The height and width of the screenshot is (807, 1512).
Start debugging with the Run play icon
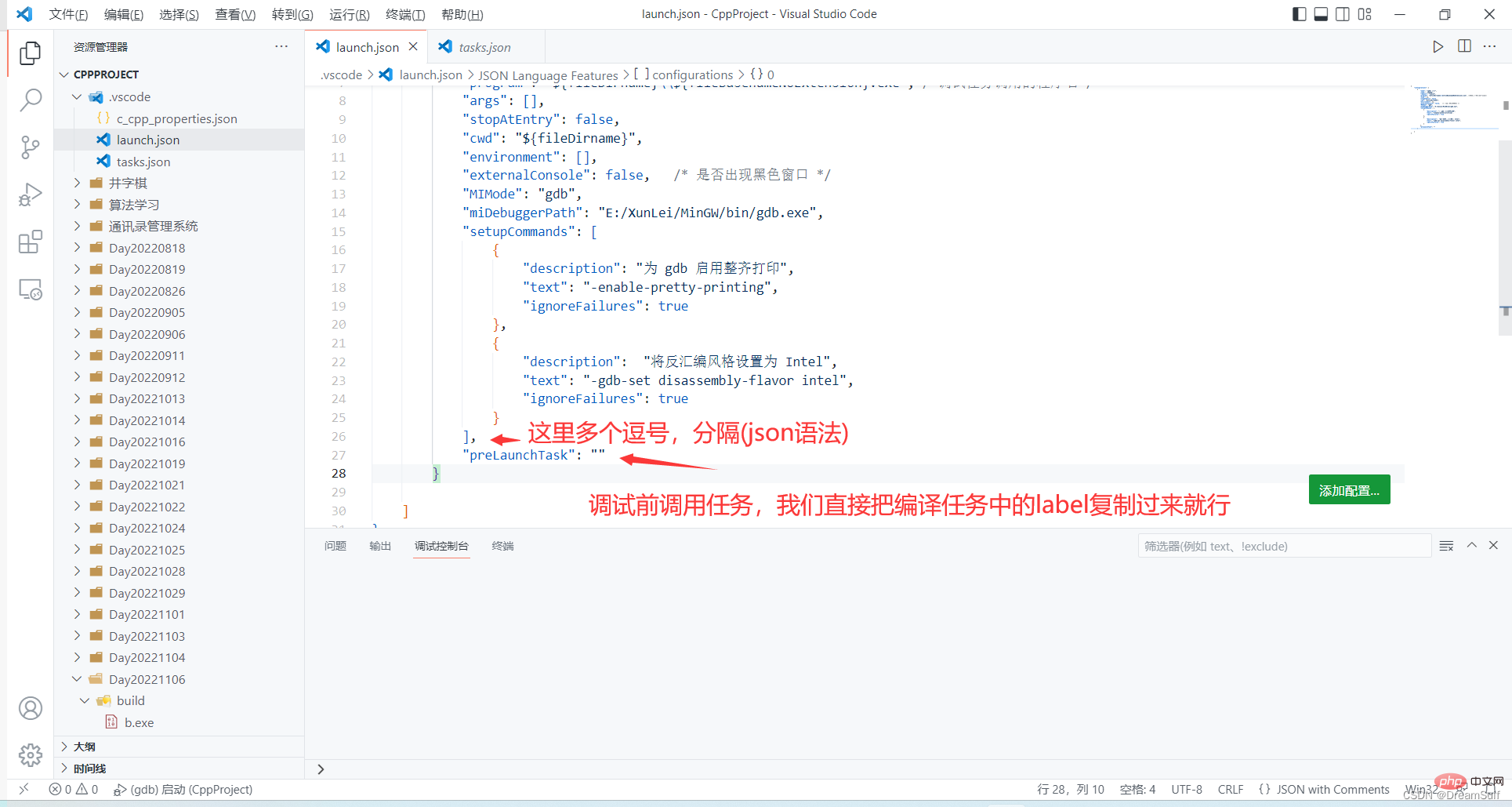[1438, 46]
